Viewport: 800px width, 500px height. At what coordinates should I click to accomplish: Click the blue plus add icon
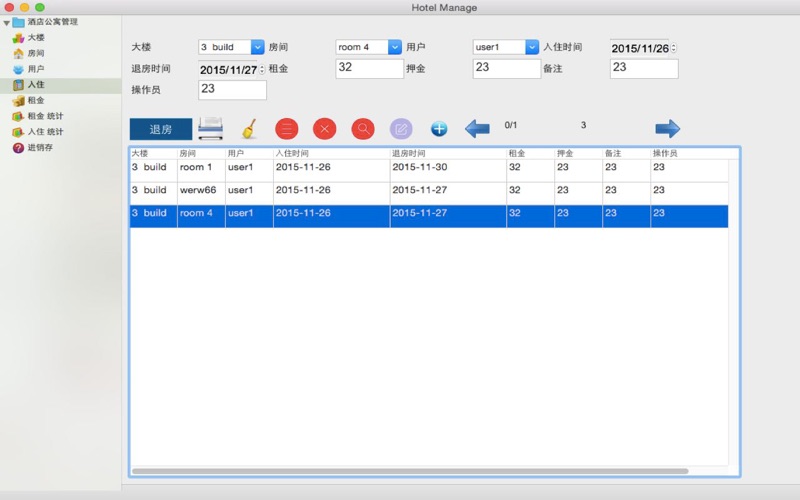point(439,128)
